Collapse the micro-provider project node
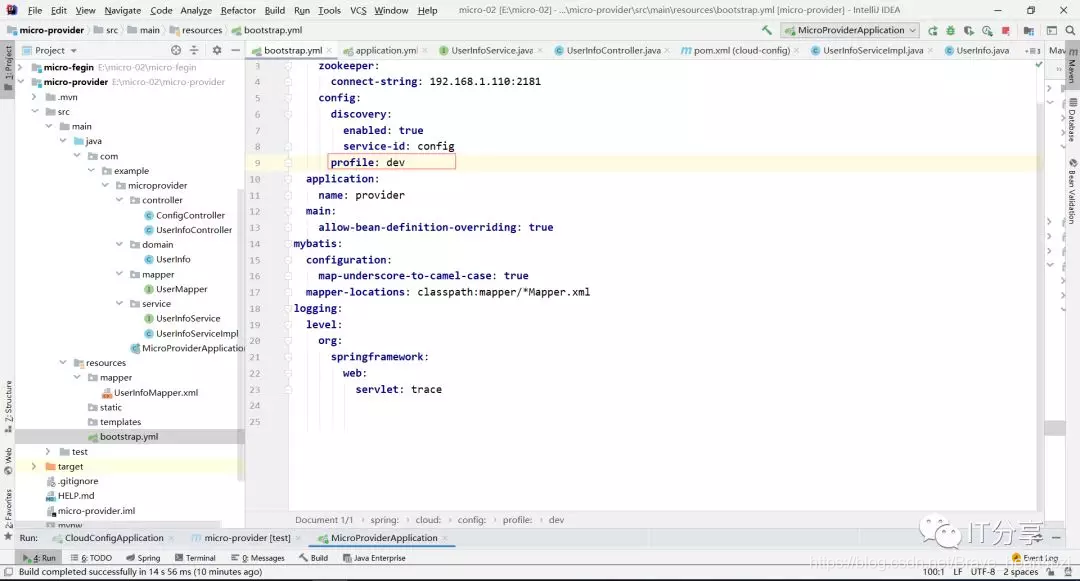 pyautogui.click(x=20, y=82)
